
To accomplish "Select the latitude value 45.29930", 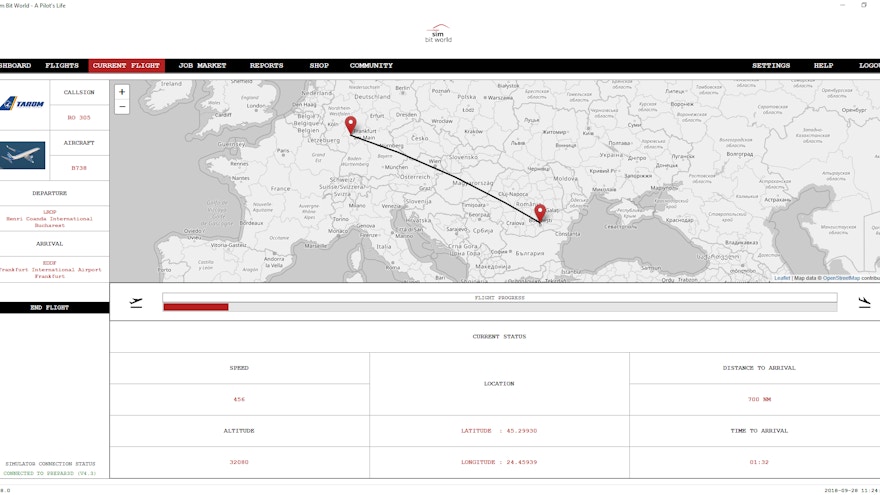I will click(x=521, y=431).
